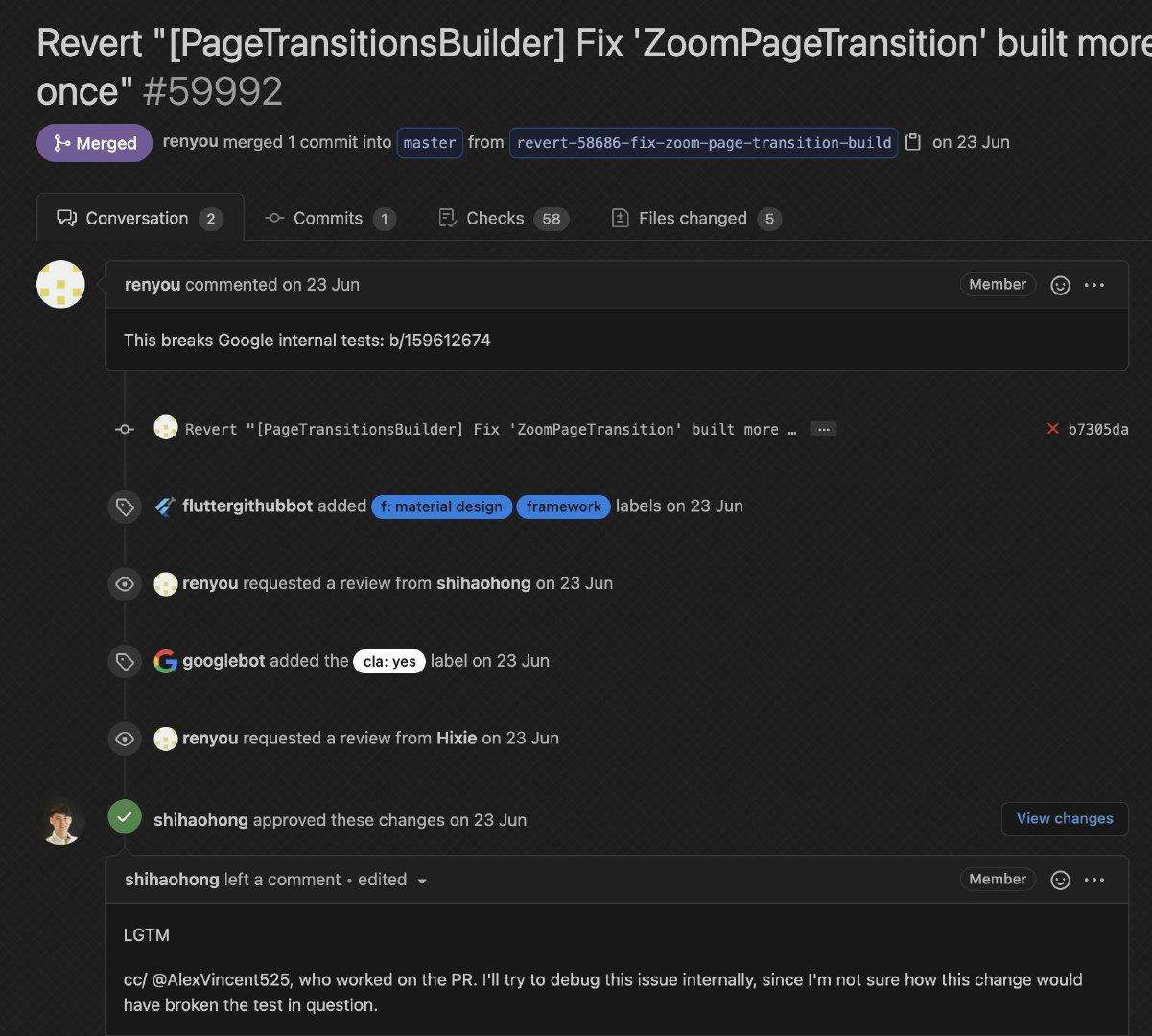The width and height of the screenshot is (1152, 1036).
Task: Click the 'cla: yes' label
Action: point(389,661)
